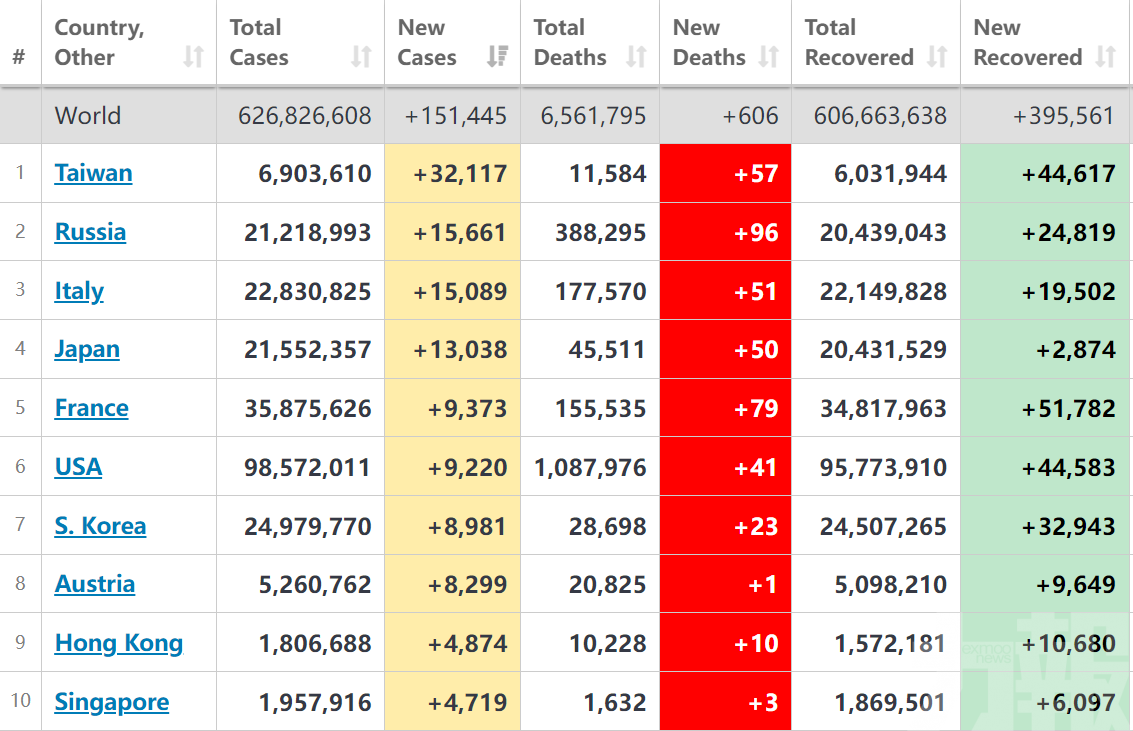
Task: Sort table by Total Cases arrows
Action: pyautogui.click(x=361, y=56)
